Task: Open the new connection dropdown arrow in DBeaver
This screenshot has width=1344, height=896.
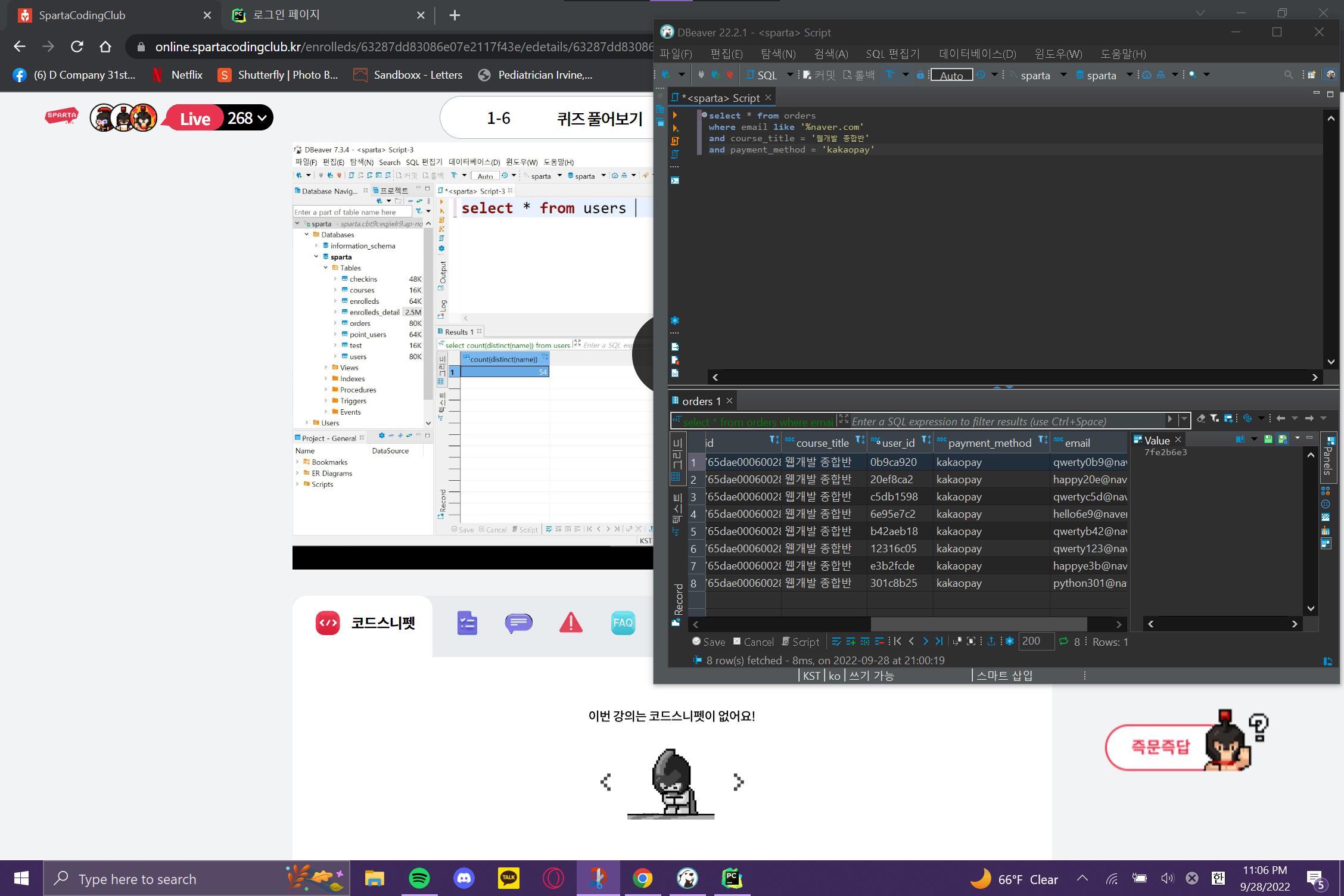Action: pyautogui.click(x=682, y=75)
